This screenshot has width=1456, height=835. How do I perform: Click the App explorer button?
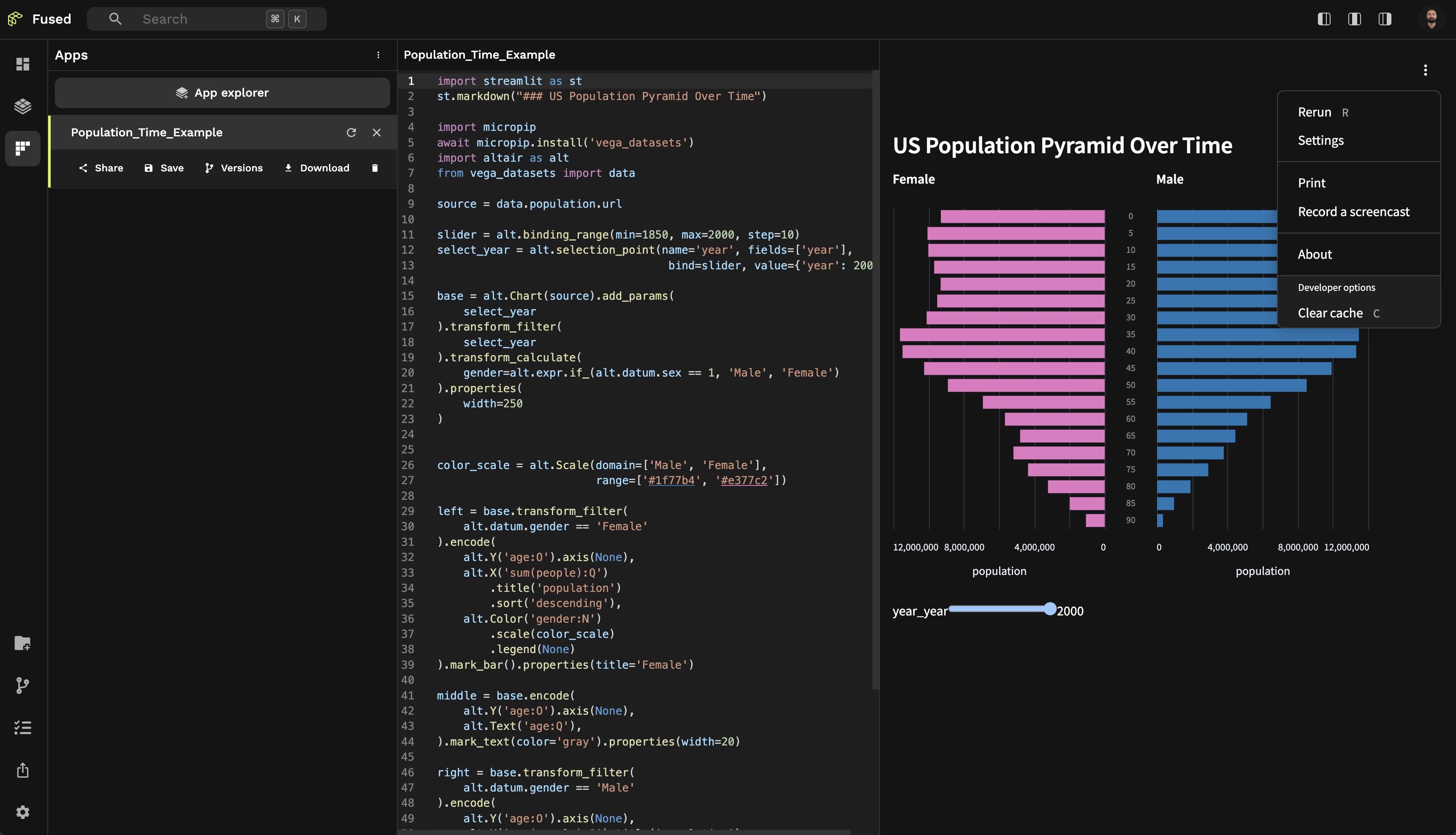pyautogui.click(x=222, y=93)
